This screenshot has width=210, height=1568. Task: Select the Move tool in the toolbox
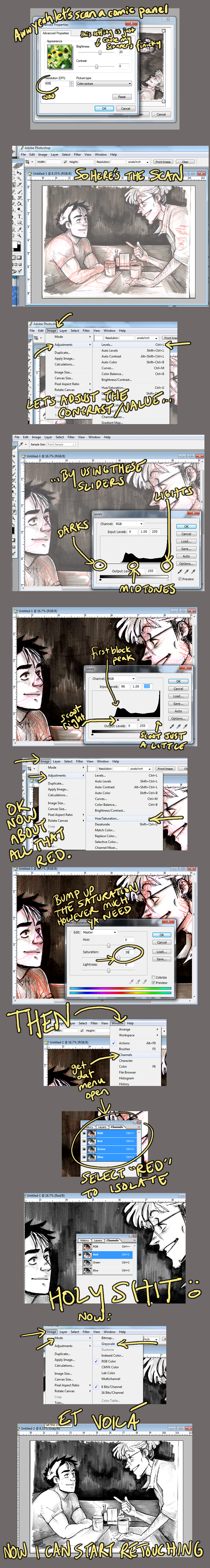[19, 173]
